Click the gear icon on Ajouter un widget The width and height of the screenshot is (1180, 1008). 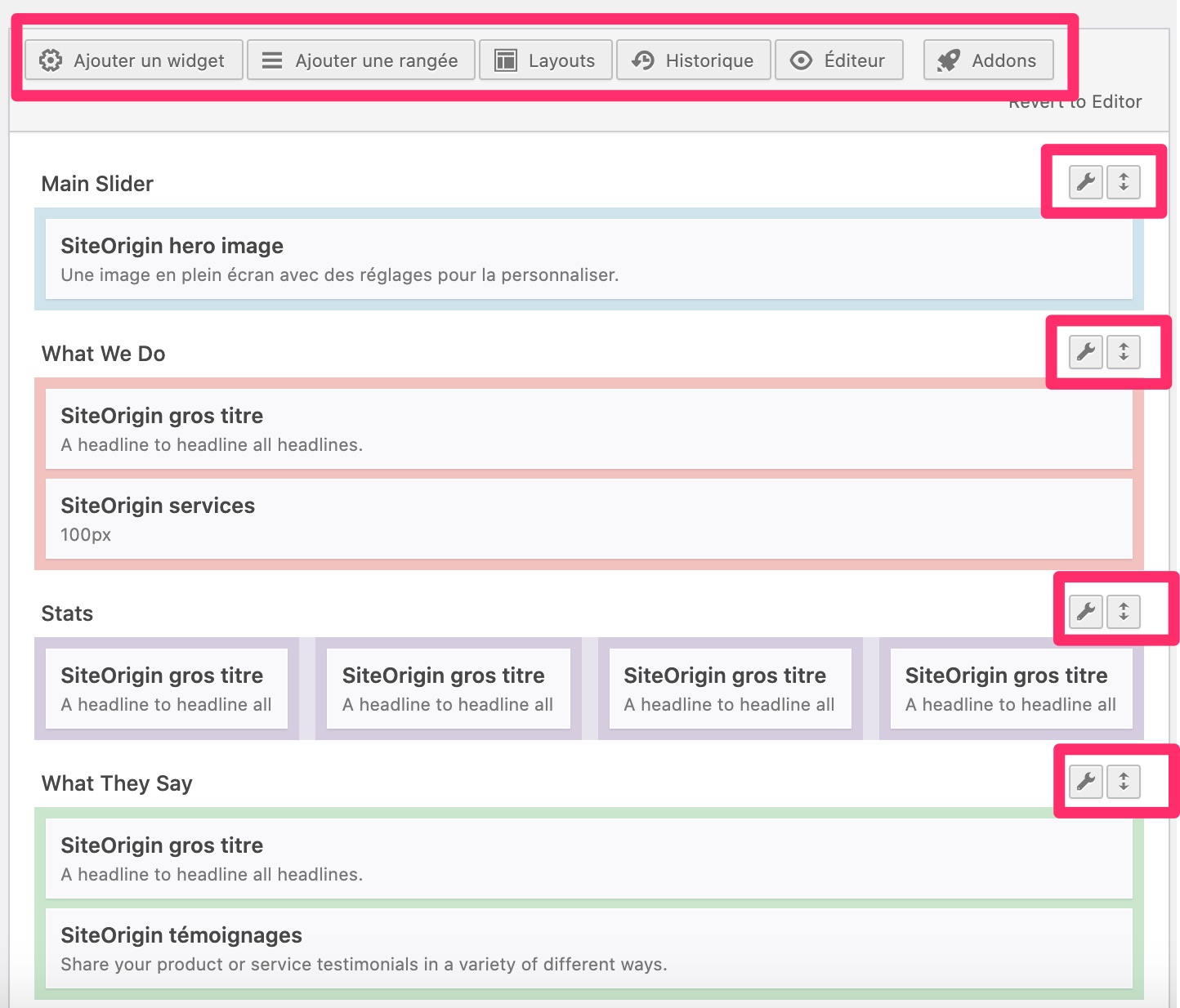pyautogui.click(x=51, y=60)
